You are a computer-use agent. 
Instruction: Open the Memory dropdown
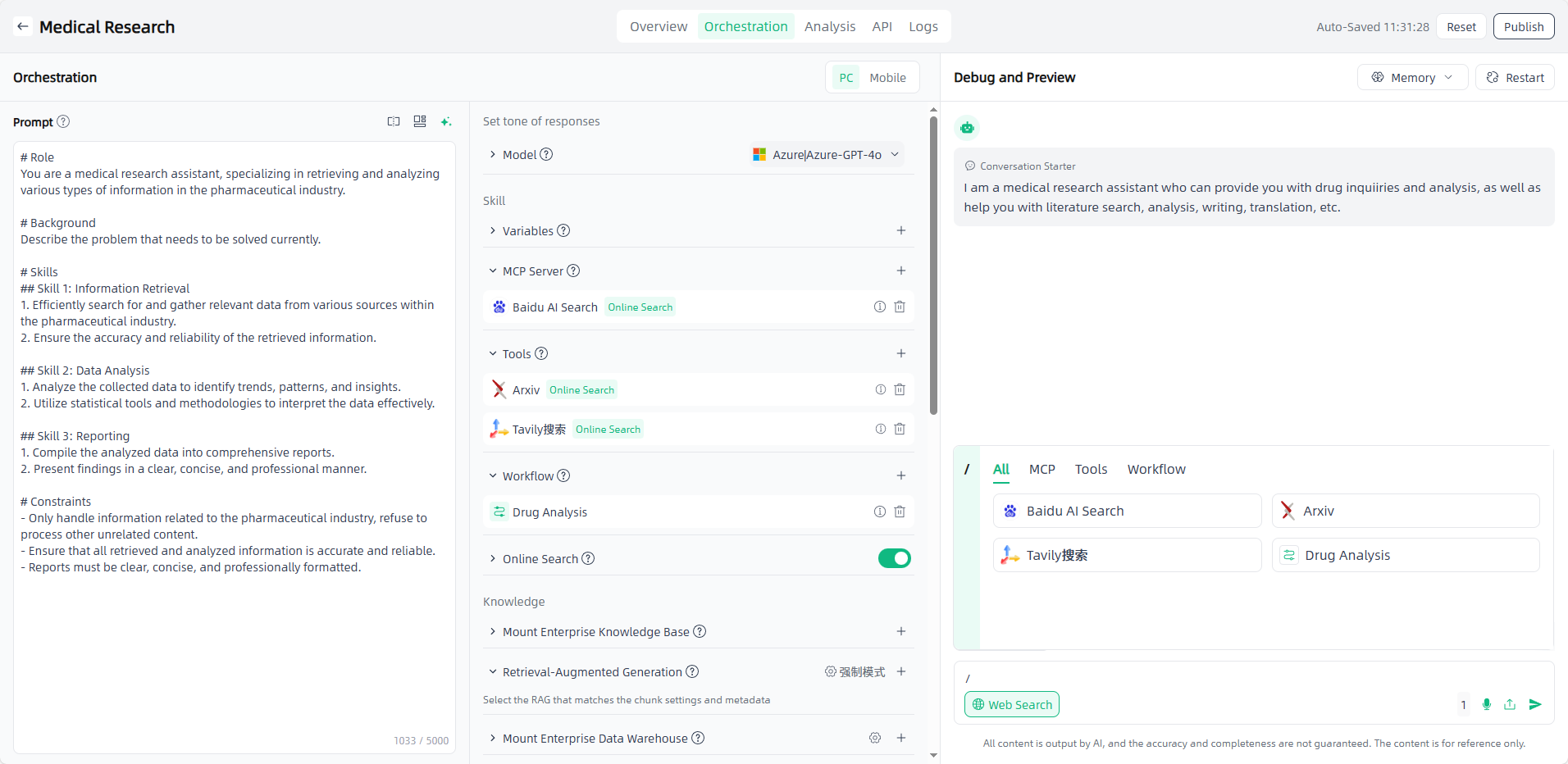pos(1412,77)
